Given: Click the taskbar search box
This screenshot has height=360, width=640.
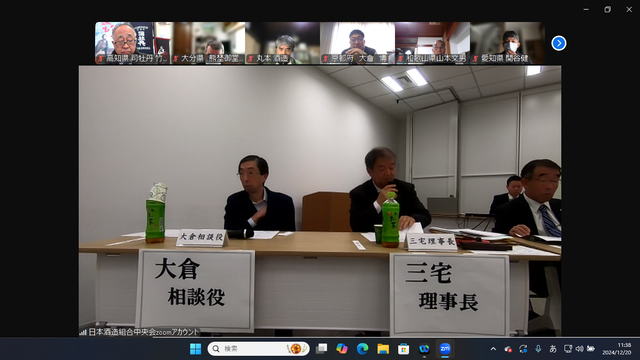Looking at the screenshot, I should [258, 349].
